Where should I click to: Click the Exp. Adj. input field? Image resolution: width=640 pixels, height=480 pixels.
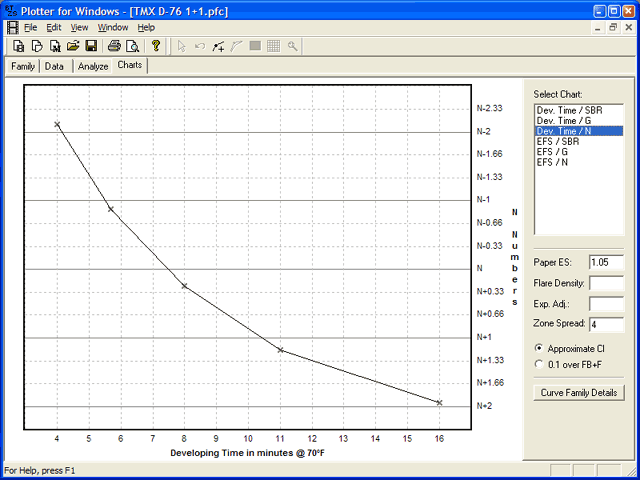(x=607, y=304)
